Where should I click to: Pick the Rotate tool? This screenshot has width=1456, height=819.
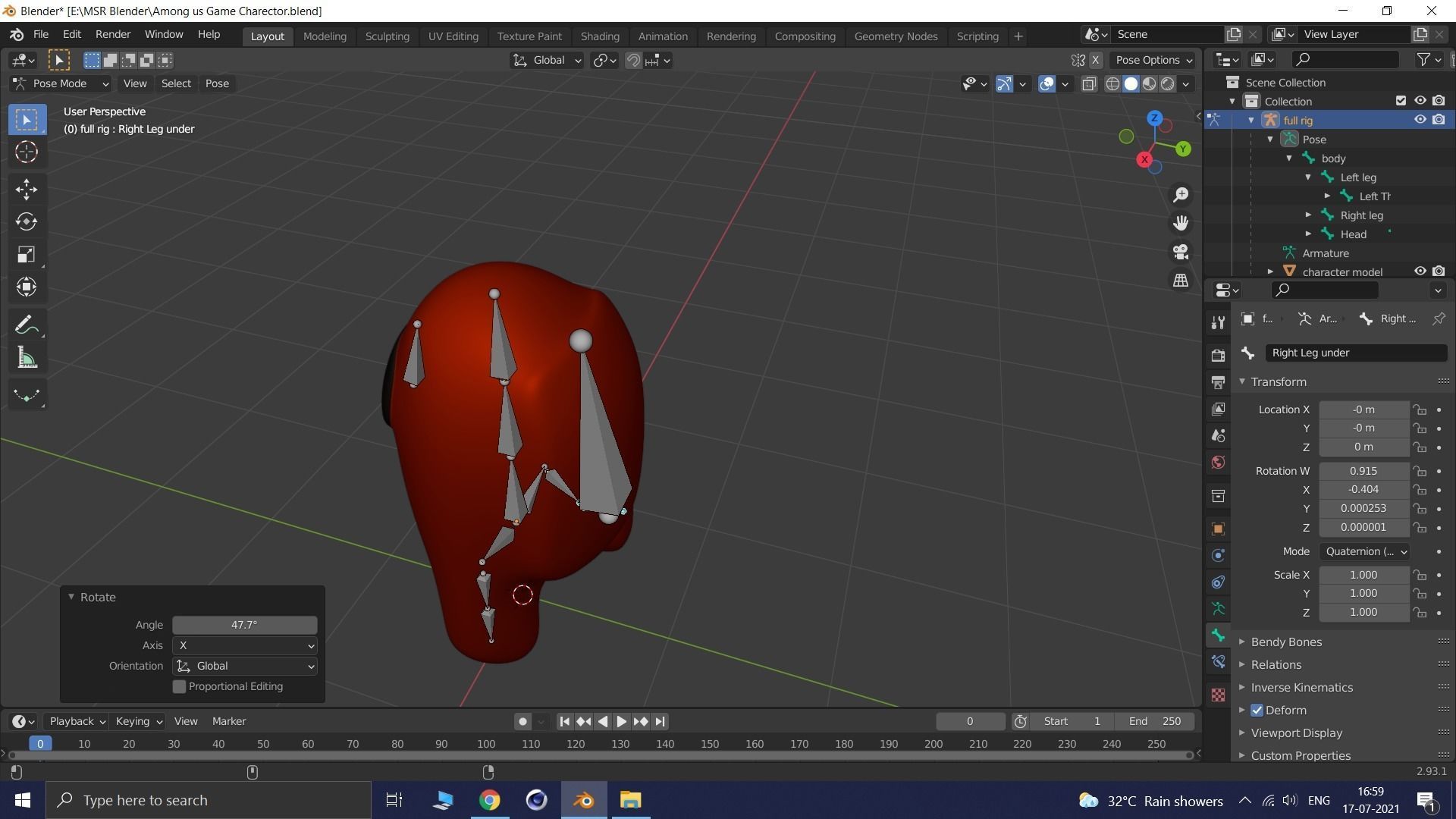click(27, 221)
